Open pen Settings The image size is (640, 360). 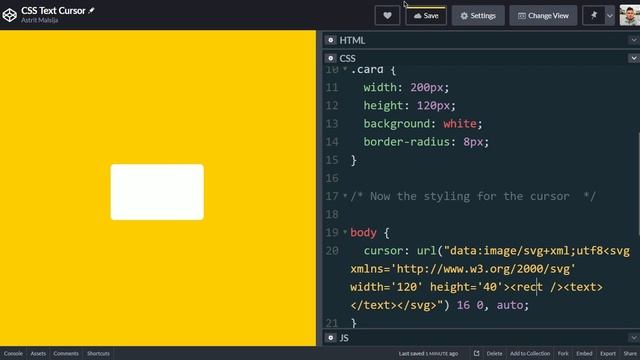click(478, 16)
